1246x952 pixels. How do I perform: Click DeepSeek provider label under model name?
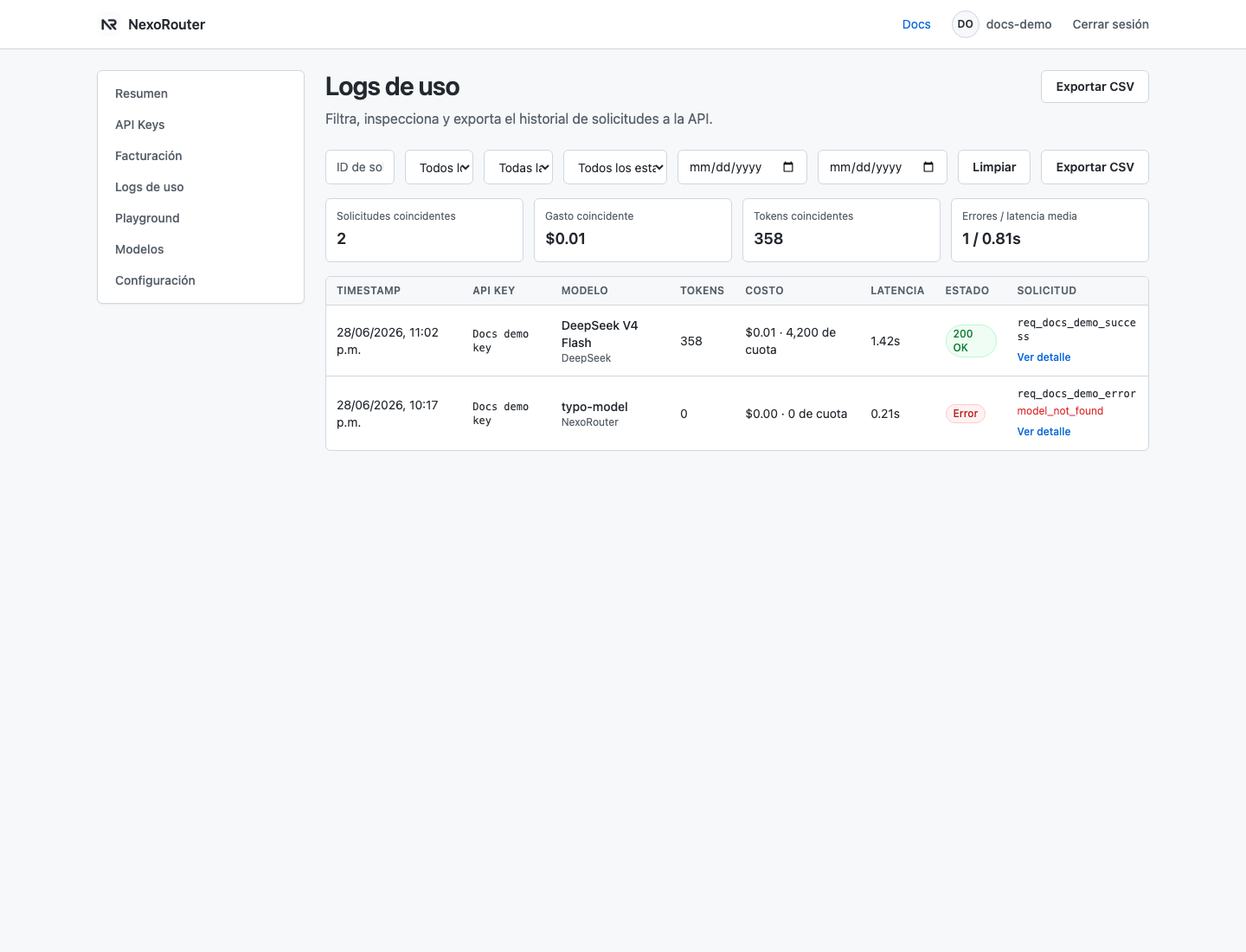(x=586, y=358)
